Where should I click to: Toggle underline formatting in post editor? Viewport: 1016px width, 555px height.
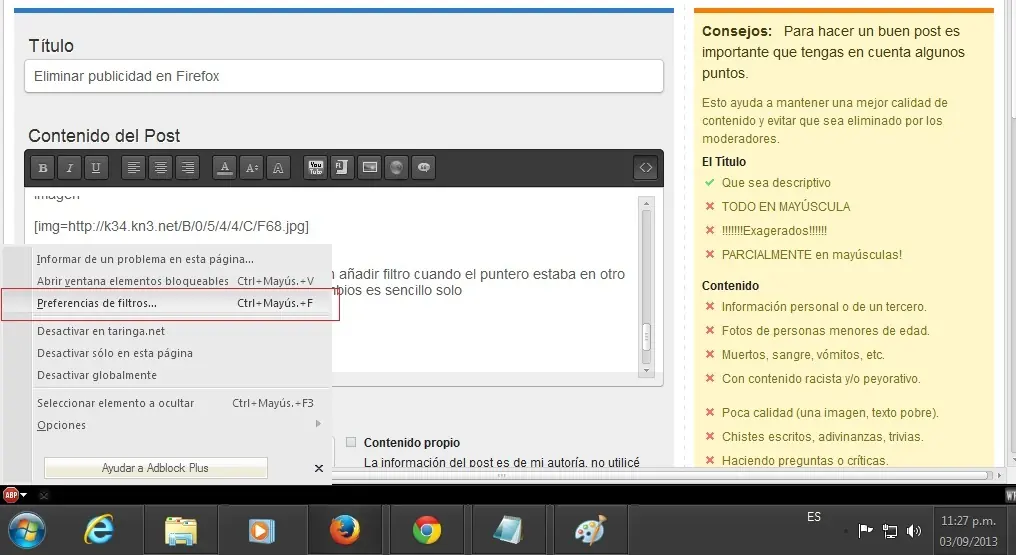pyautogui.click(x=96, y=168)
